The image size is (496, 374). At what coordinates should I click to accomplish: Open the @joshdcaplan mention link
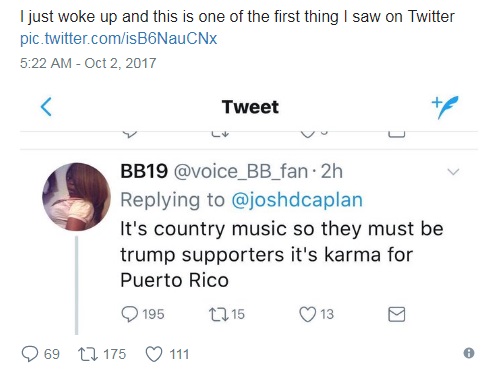pyautogui.click(x=297, y=200)
